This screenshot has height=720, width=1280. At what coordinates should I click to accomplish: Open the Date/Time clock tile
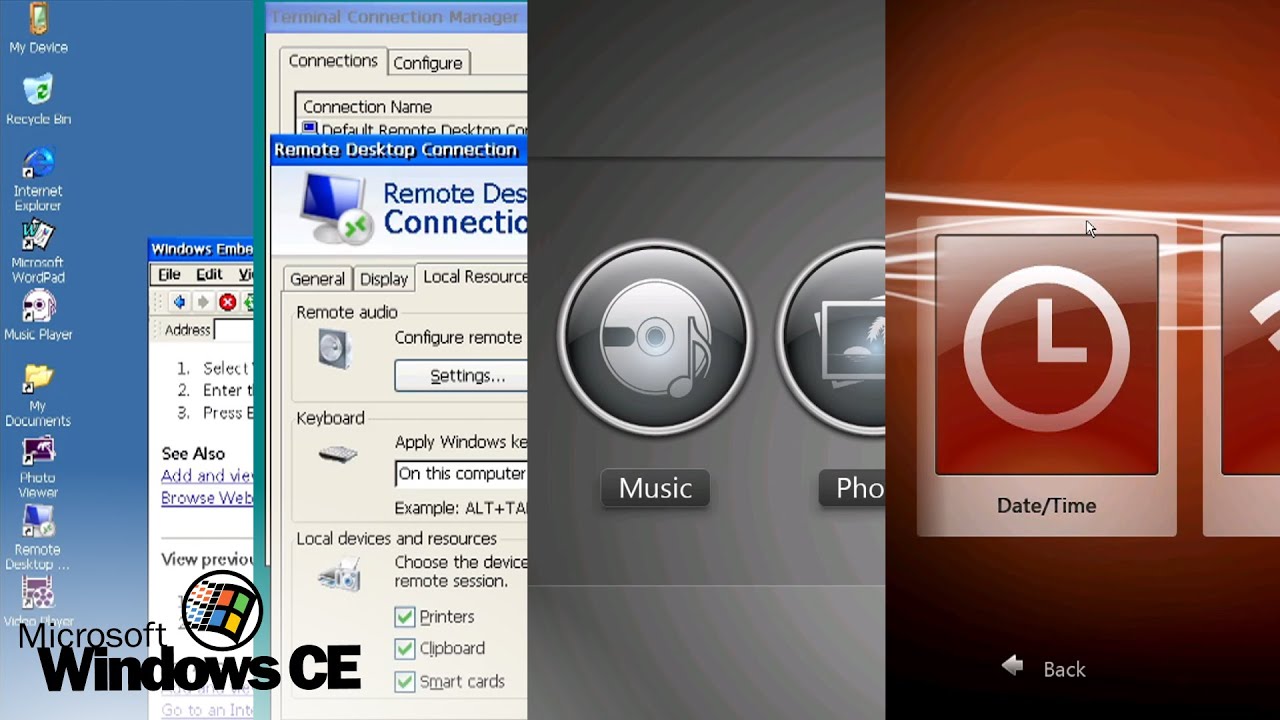(x=1046, y=356)
